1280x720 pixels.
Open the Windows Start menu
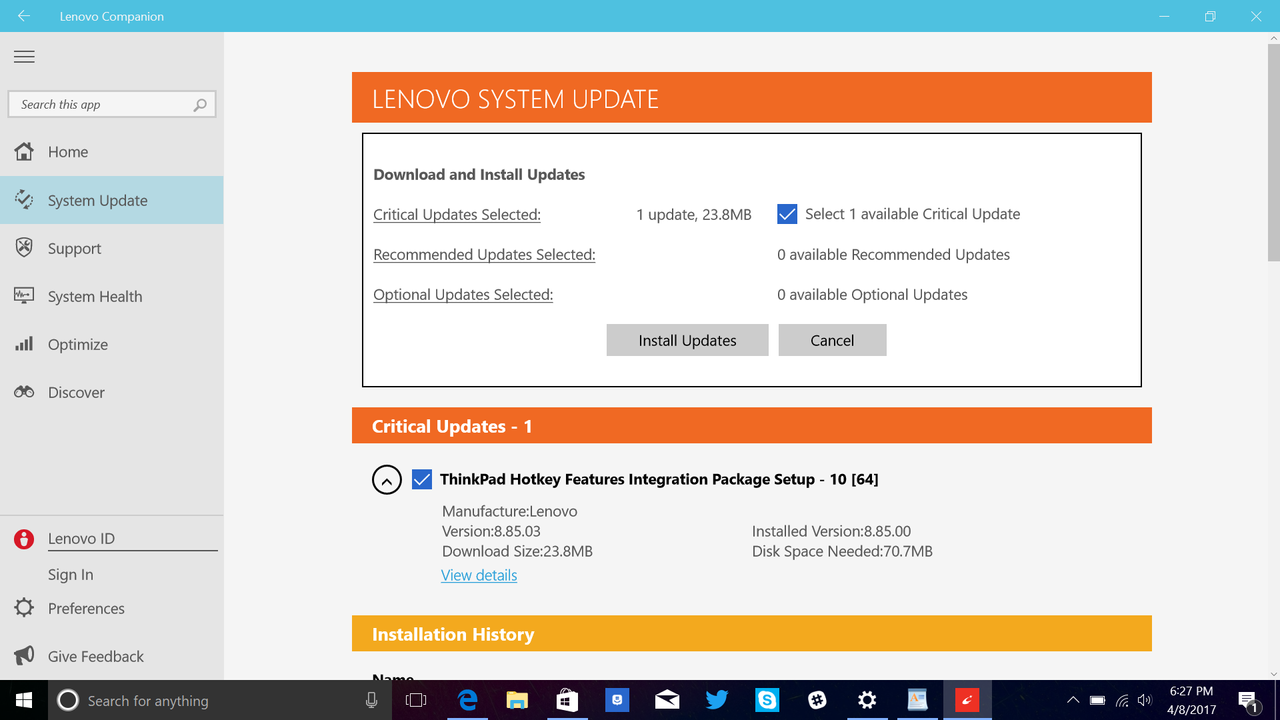click(x=24, y=700)
